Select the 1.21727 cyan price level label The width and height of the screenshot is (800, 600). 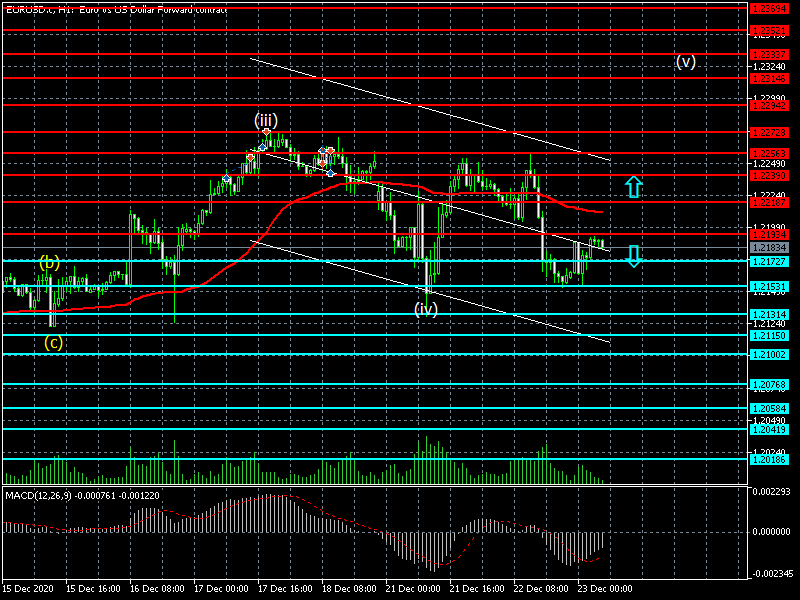click(769, 261)
